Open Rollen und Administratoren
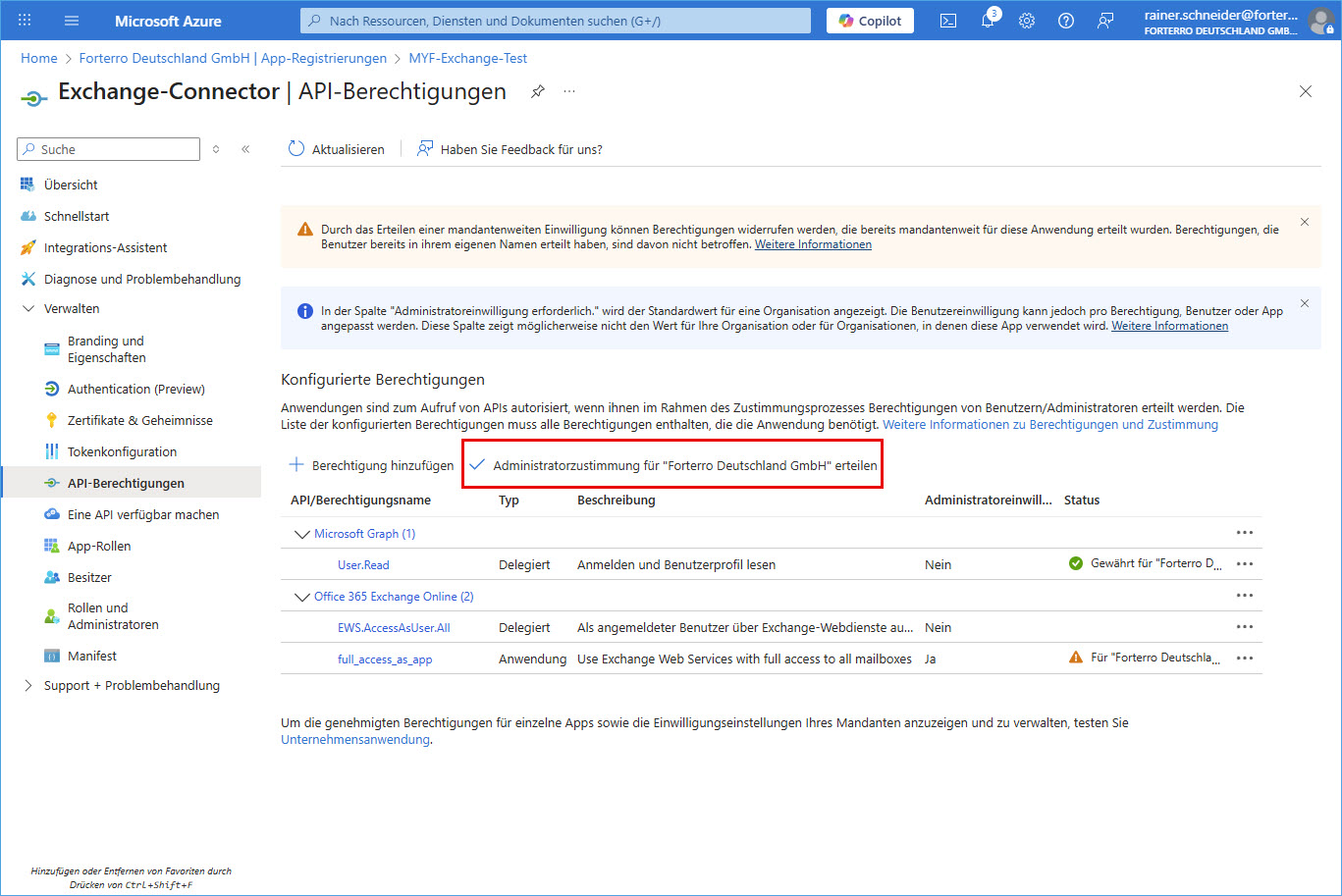 pos(113,616)
